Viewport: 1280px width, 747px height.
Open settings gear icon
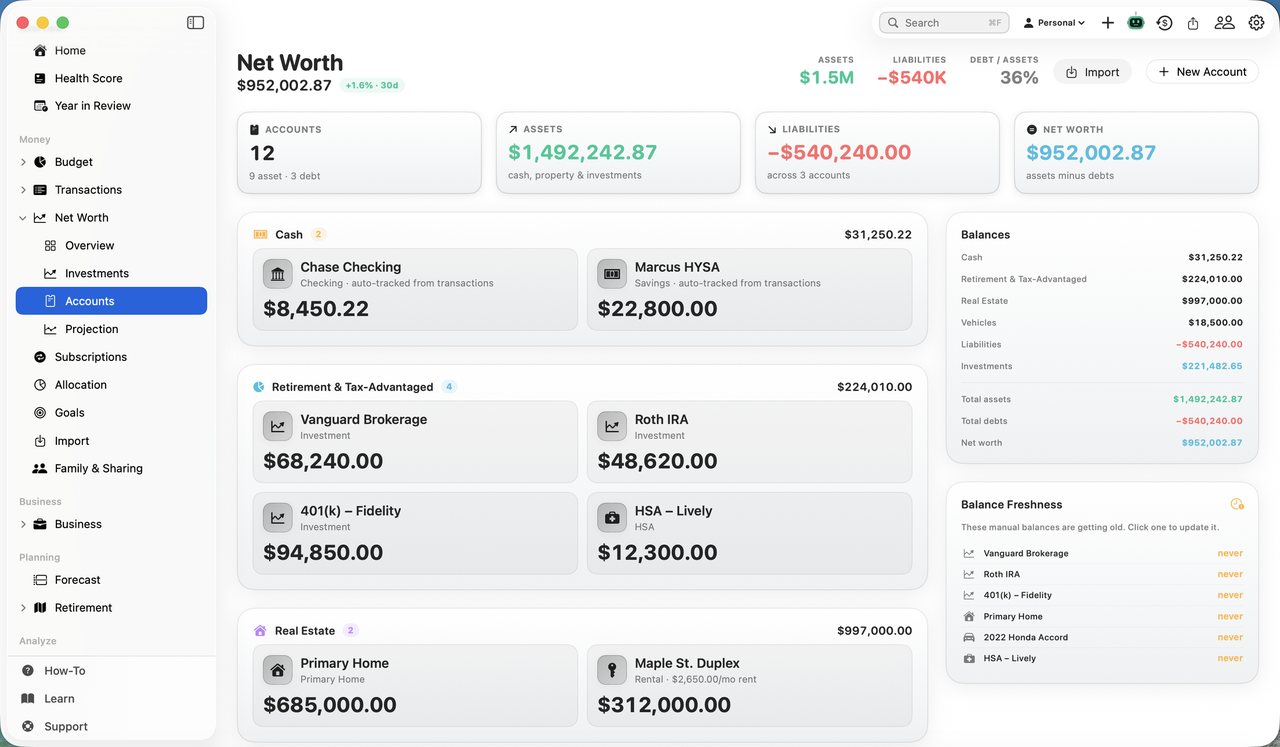point(1256,22)
